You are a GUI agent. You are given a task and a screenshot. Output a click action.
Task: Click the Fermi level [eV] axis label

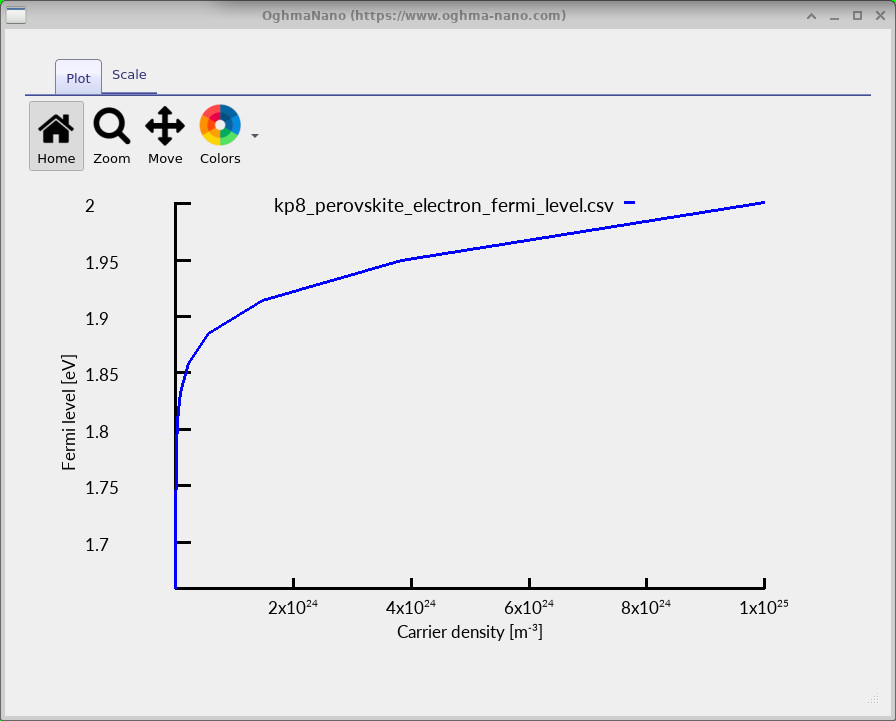coord(69,412)
